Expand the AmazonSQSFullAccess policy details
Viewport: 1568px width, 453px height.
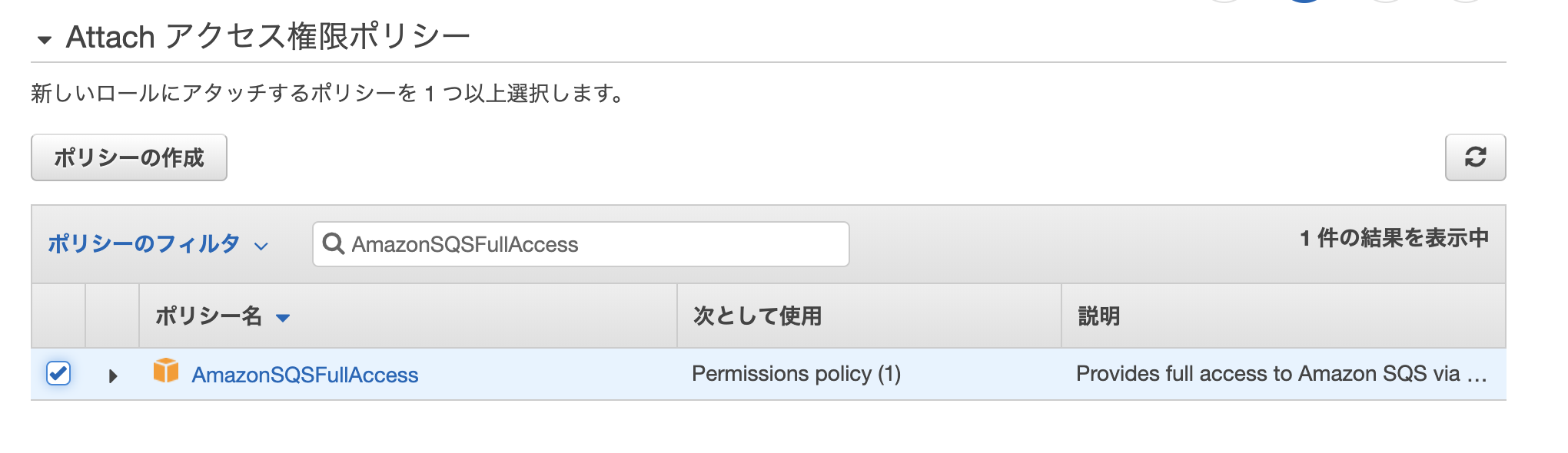point(112,375)
